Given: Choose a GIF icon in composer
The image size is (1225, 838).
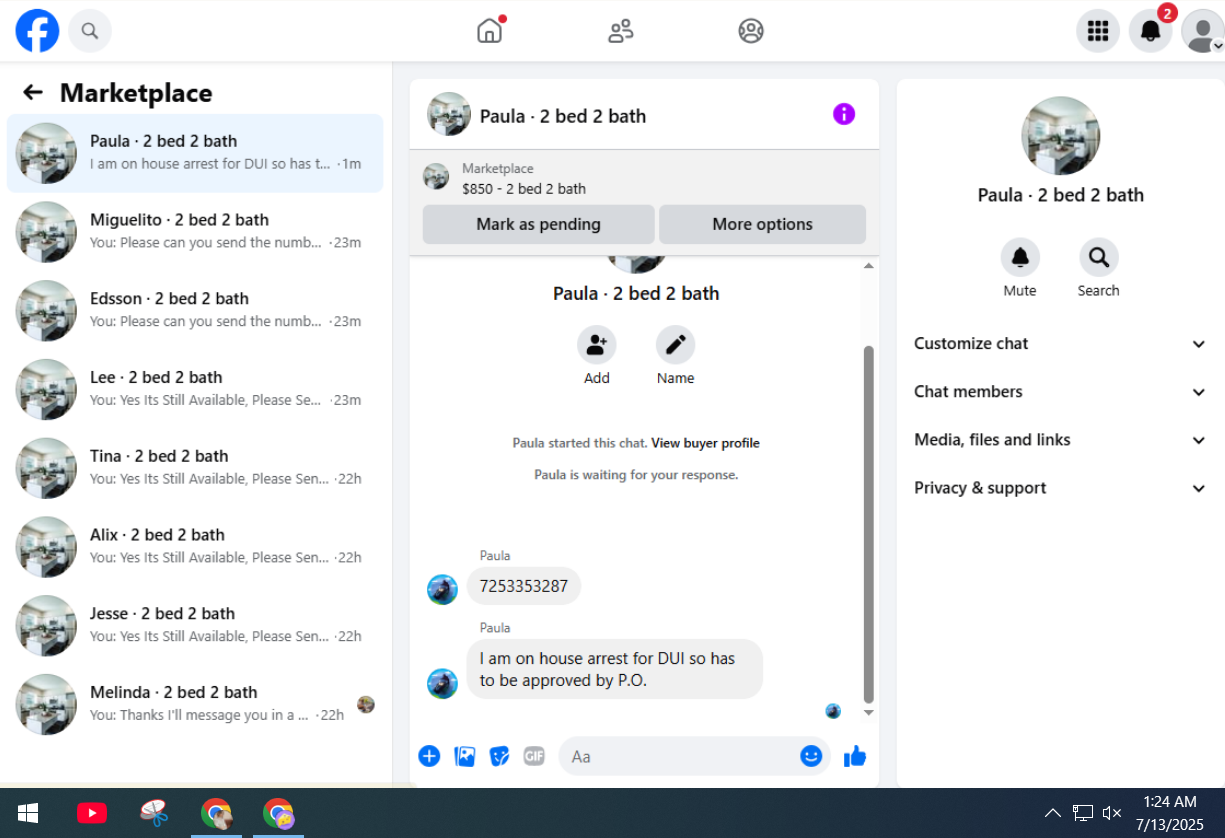Looking at the screenshot, I should 534,756.
